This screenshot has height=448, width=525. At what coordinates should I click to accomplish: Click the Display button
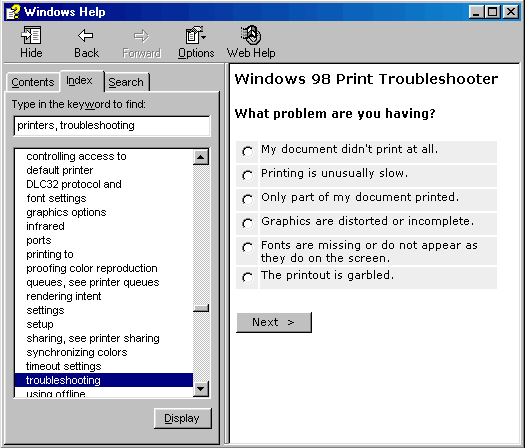(182, 418)
